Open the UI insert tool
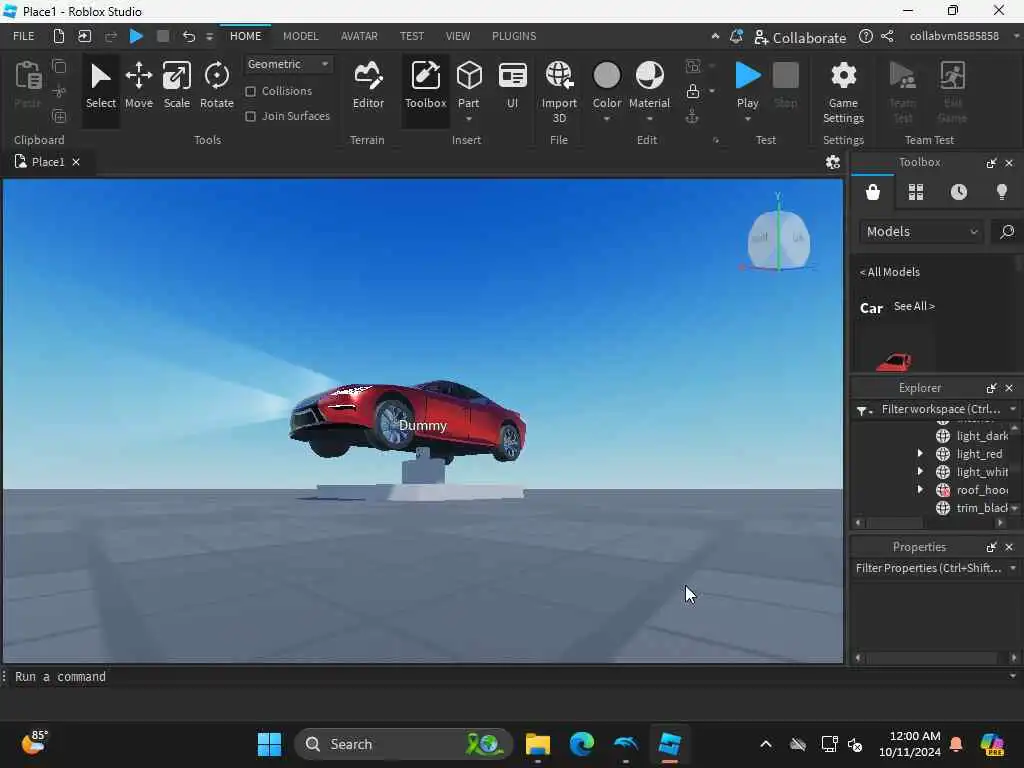1024x768 pixels. coord(513,86)
